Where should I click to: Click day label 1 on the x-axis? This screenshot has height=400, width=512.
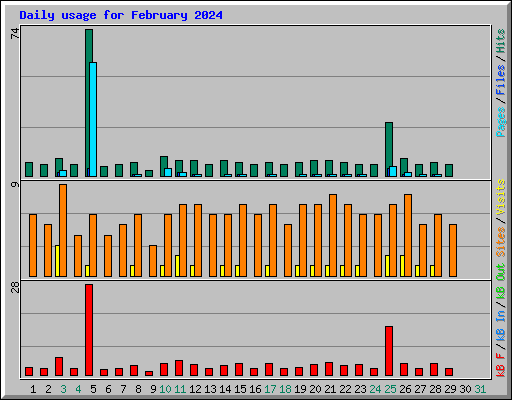[33, 389]
